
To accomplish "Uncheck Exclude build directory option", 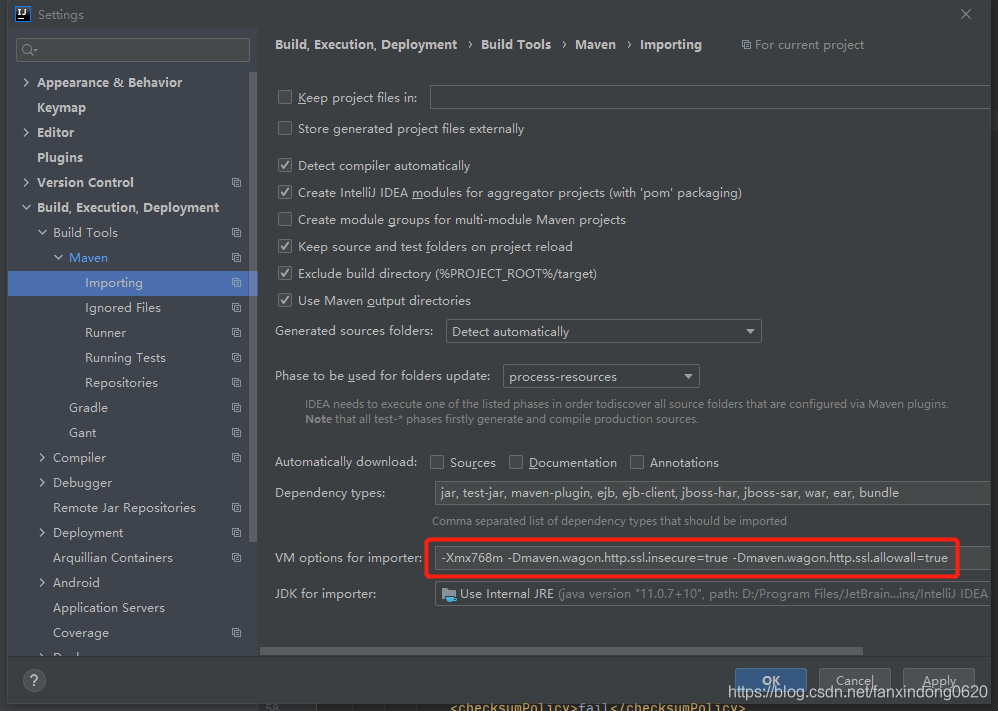I will coord(285,274).
